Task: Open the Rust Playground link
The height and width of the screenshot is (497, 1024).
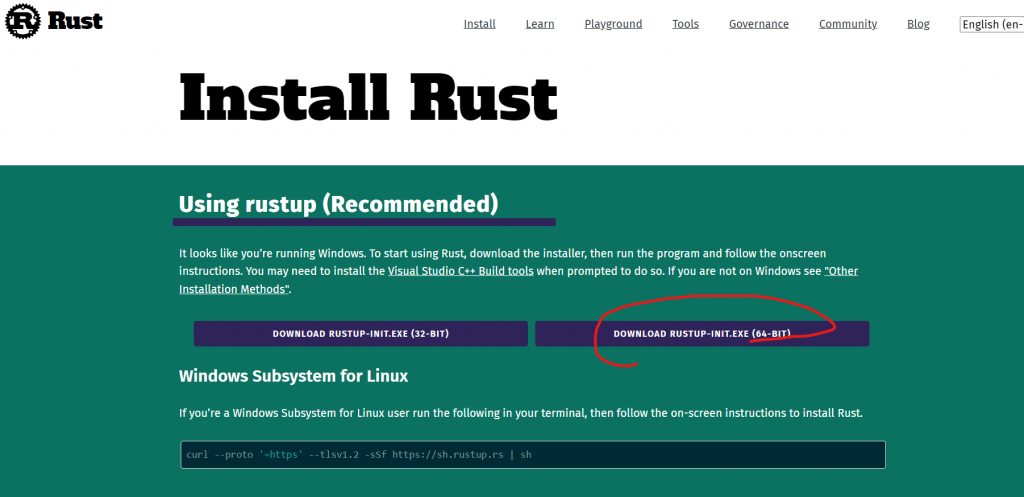Action: 613,24
